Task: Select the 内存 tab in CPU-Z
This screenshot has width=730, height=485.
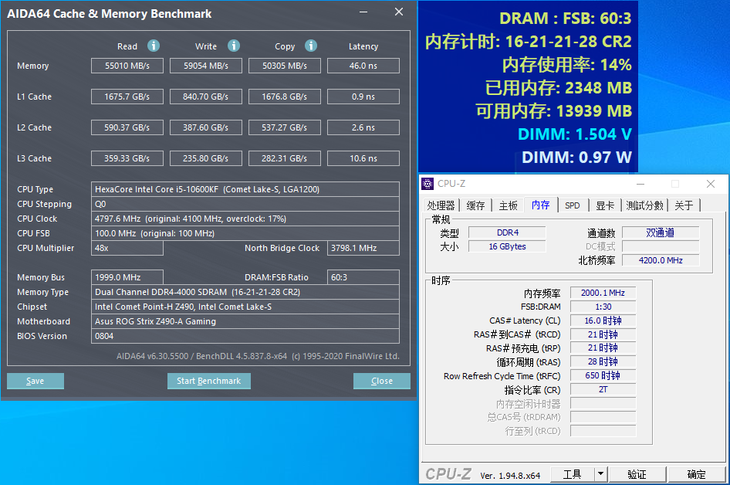Action: coord(541,205)
